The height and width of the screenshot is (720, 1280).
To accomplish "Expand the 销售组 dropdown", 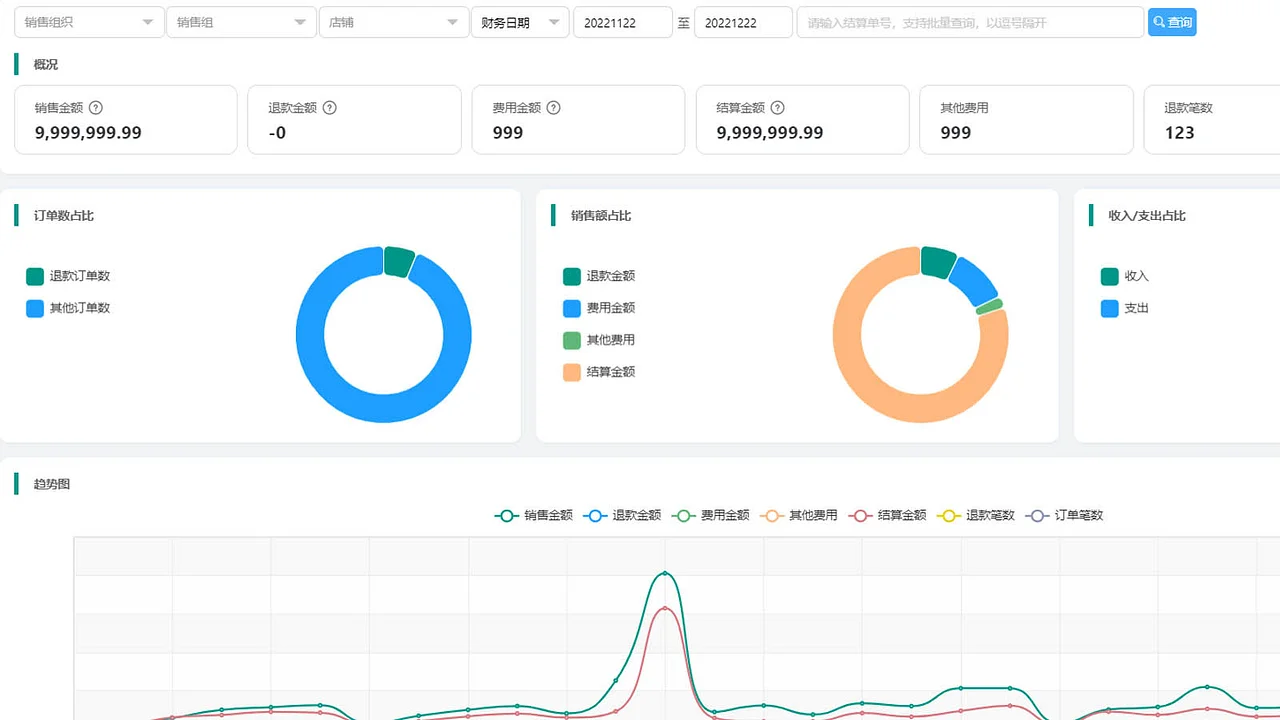I will pyautogui.click(x=241, y=22).
